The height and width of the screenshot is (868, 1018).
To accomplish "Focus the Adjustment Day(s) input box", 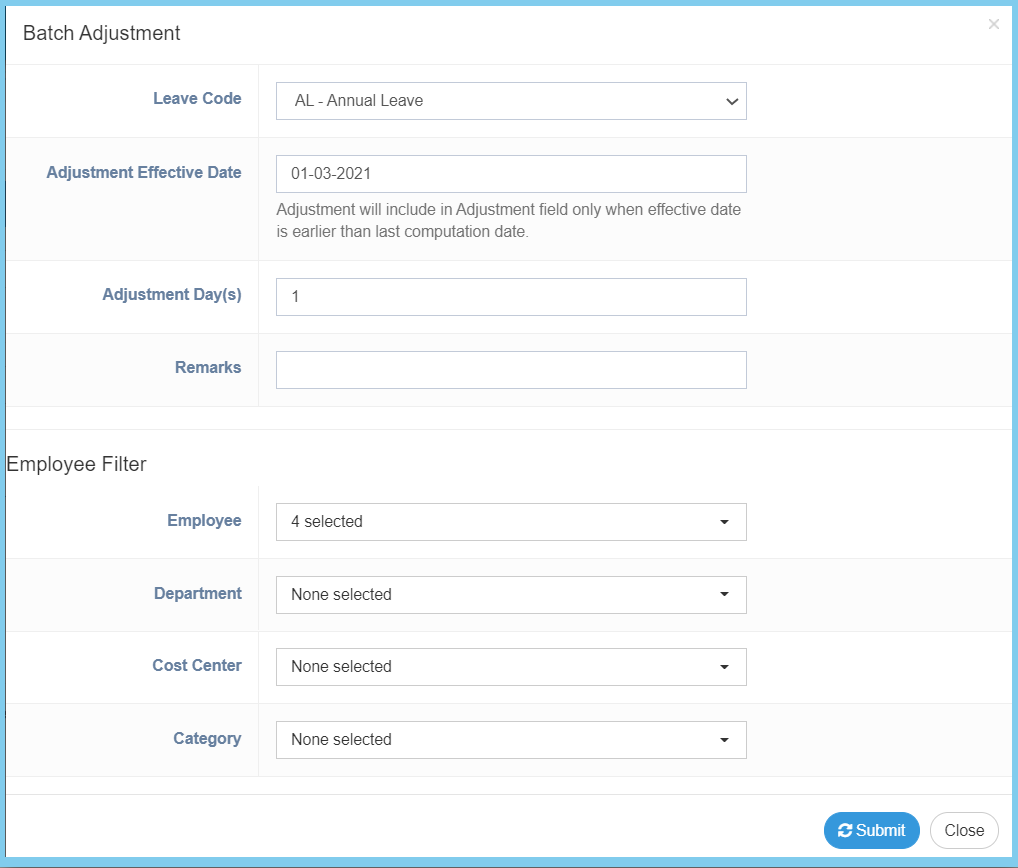I will click(x=511, y=297).
